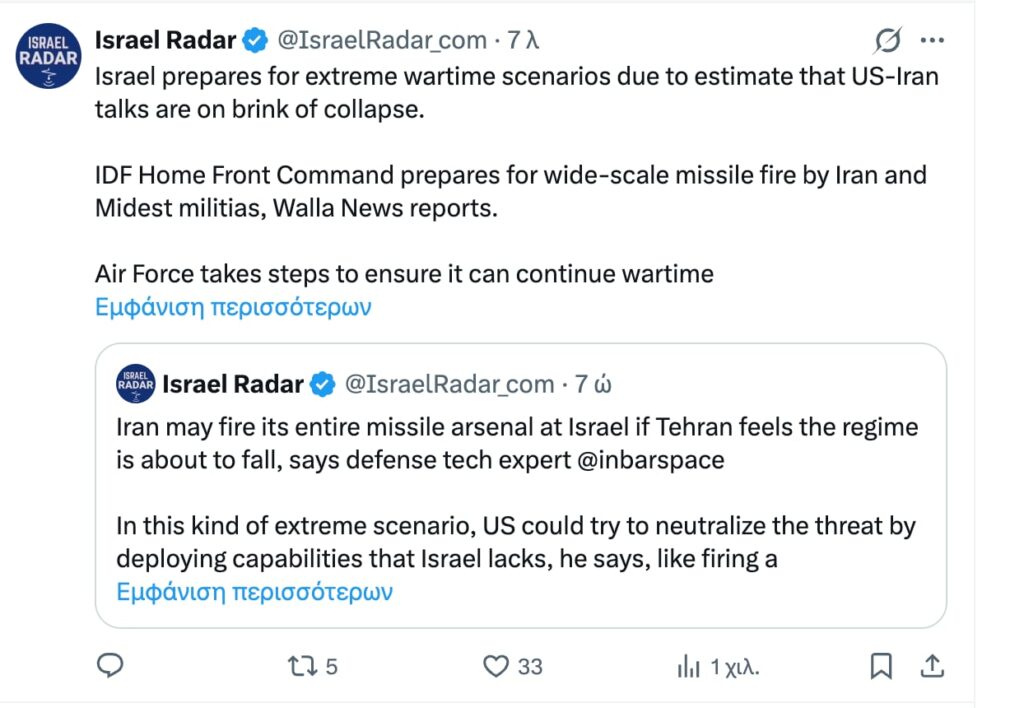The height and width of the screenshot is (708, 1024).
Task: Click the quoted tweet's 7 ώ timestamp
Action: 593,384
